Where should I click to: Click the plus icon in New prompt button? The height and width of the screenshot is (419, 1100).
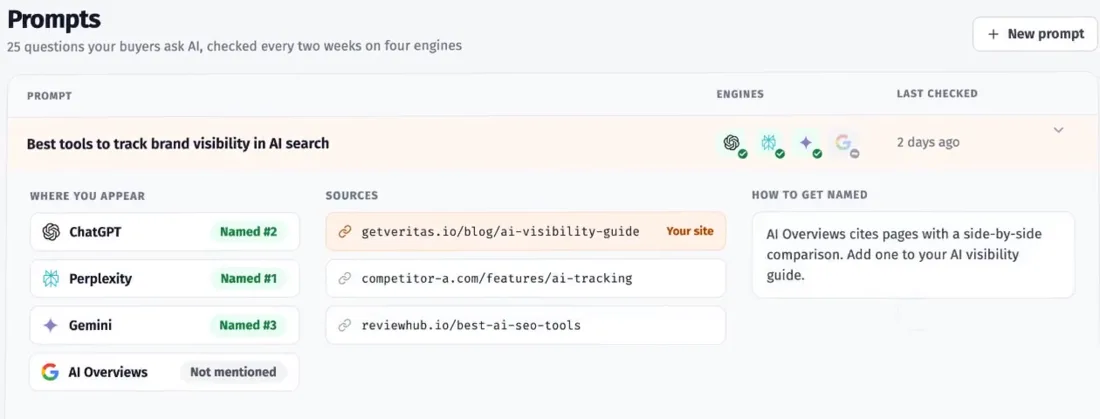coord(993,34)
